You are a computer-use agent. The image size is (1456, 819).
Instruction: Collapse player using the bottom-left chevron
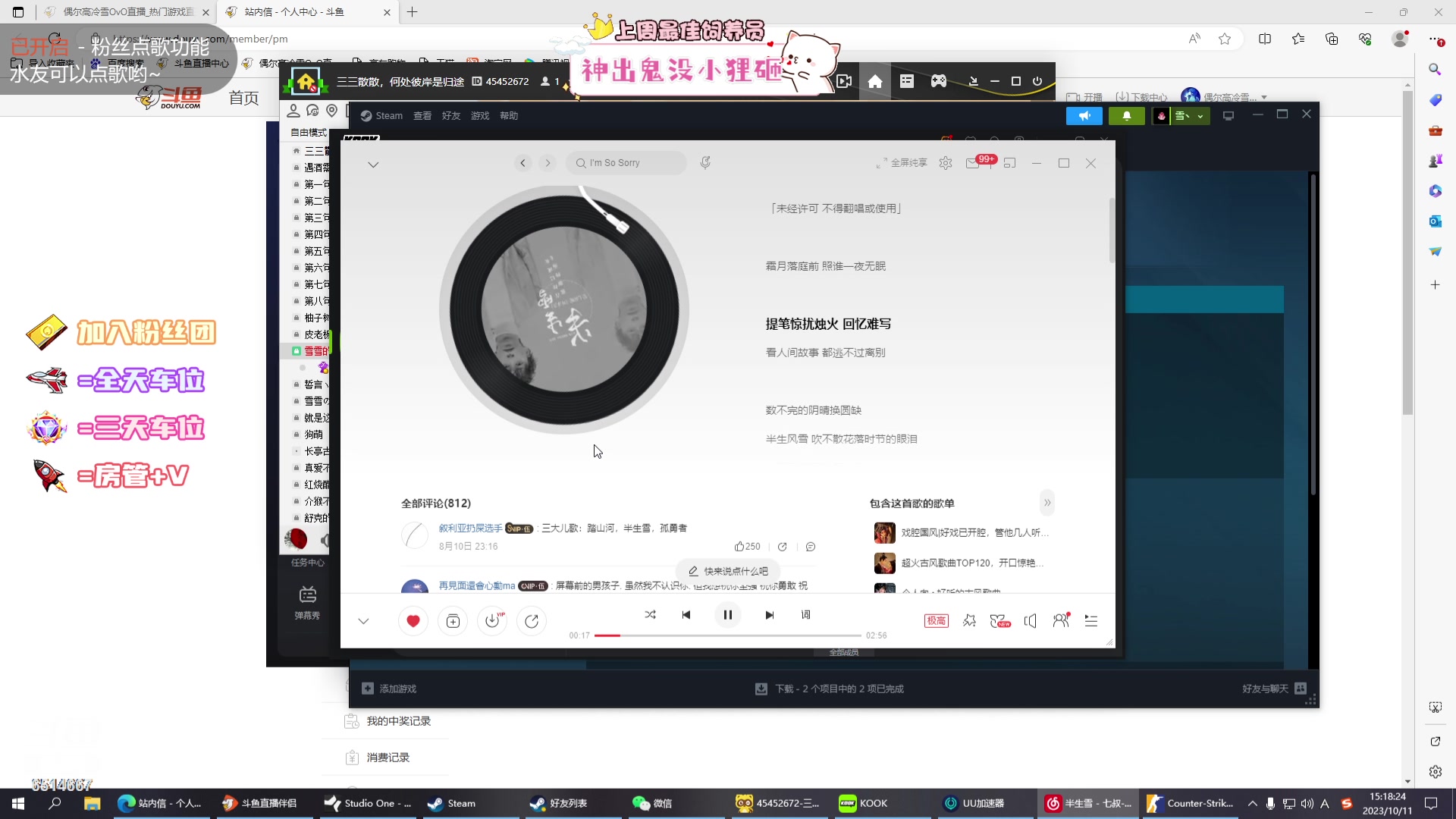coord(364,621)
